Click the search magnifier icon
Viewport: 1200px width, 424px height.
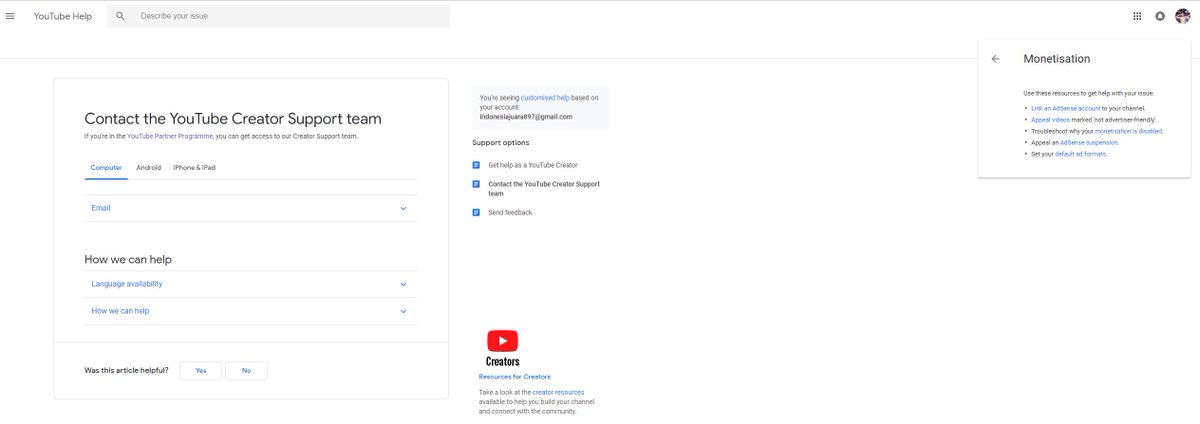pyautogui.click(x=120, y=16)
